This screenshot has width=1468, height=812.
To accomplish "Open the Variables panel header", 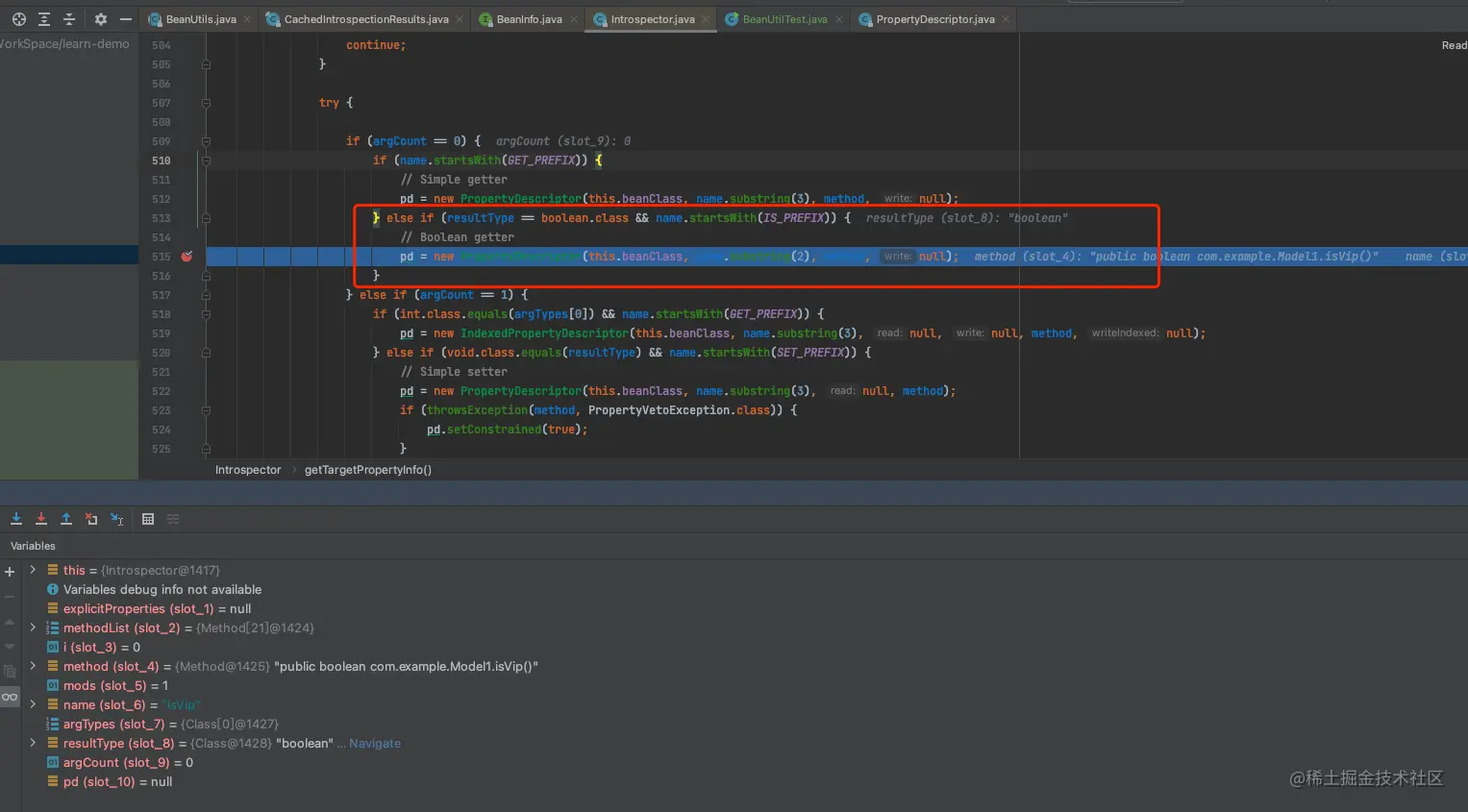I will 33,546.
